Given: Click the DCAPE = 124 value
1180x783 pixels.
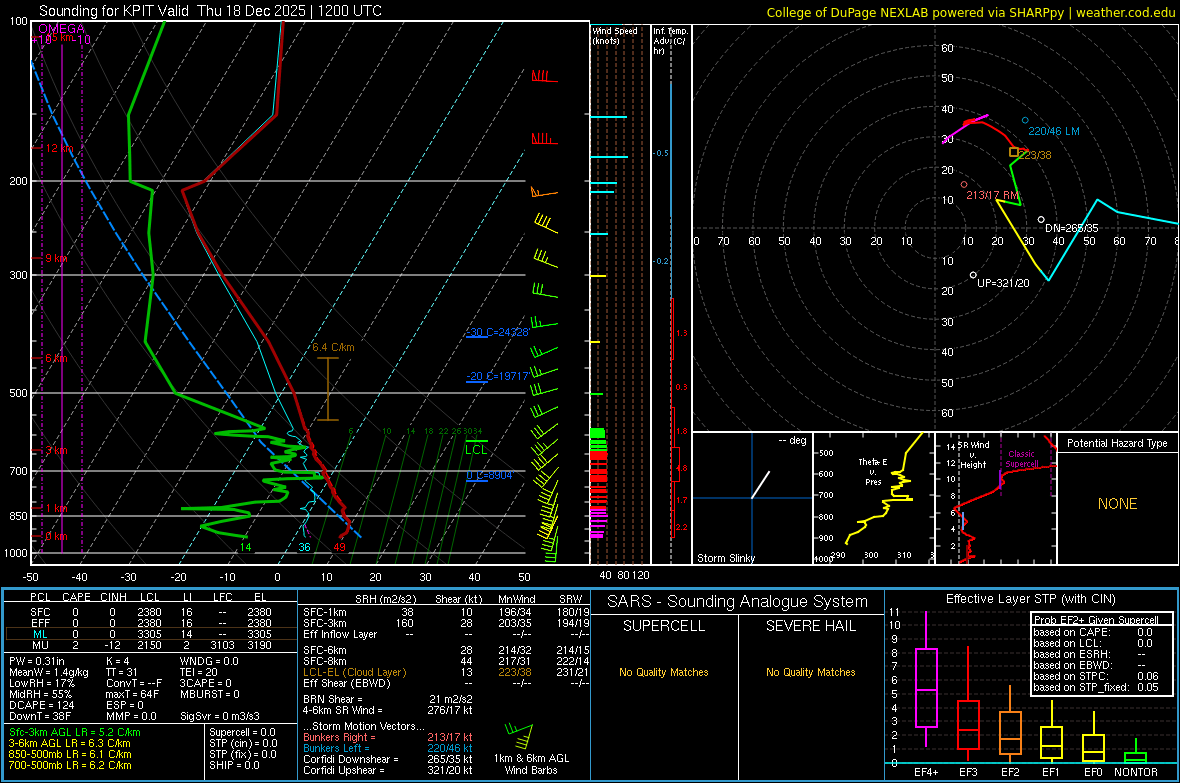Looking at the screenshot, I should pyautogui.click(x=41, y=705).
